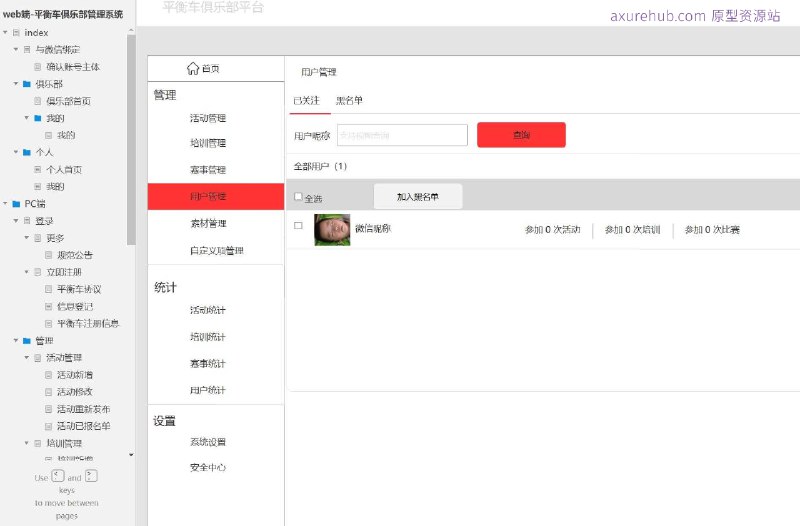Screen dimensions: 800x526
Task: Open 俱乐部首页 page in tree
Action: (x=68, y=101)
